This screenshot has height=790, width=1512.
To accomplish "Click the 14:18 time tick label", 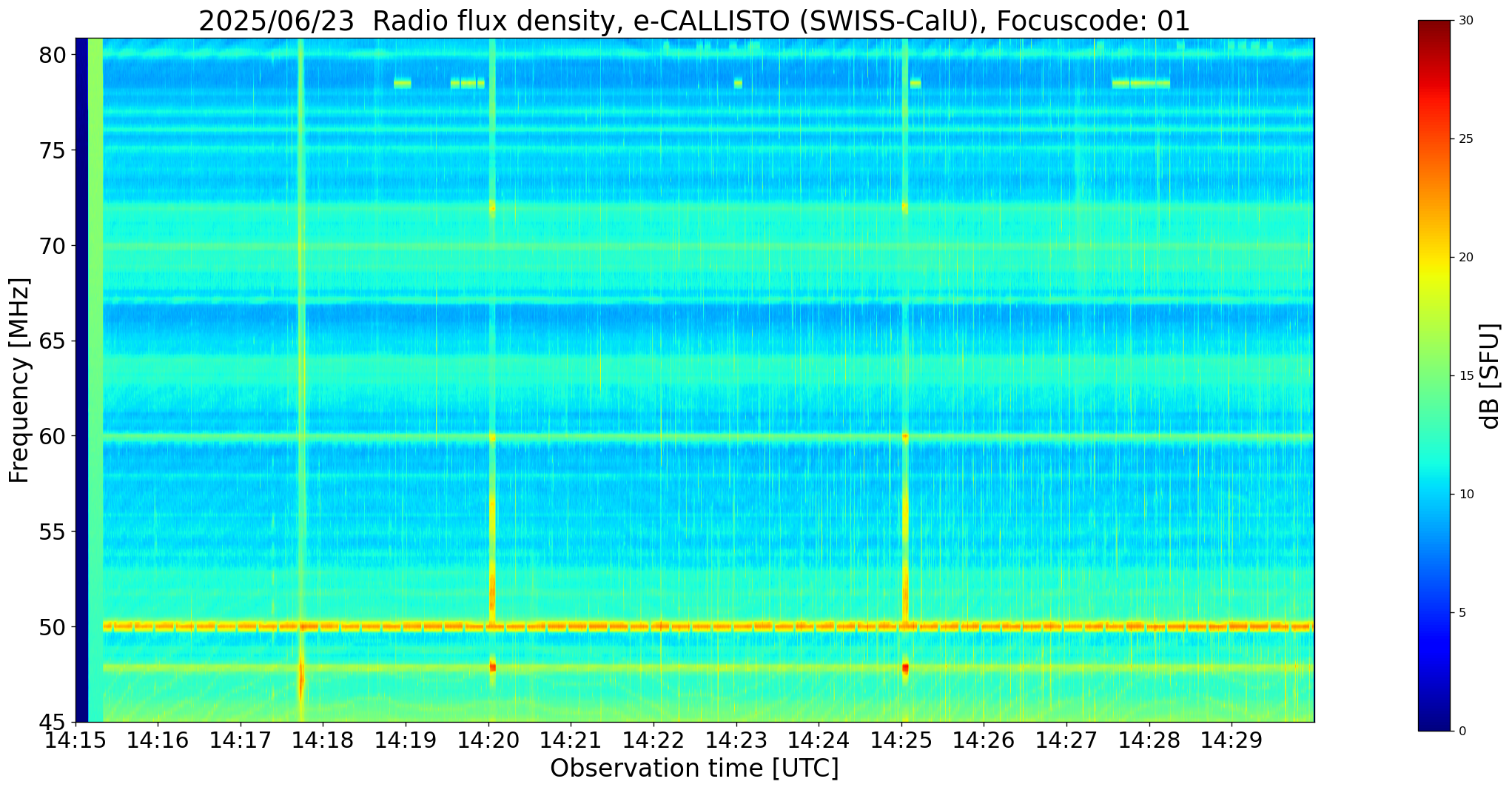I will pos(323,741).
